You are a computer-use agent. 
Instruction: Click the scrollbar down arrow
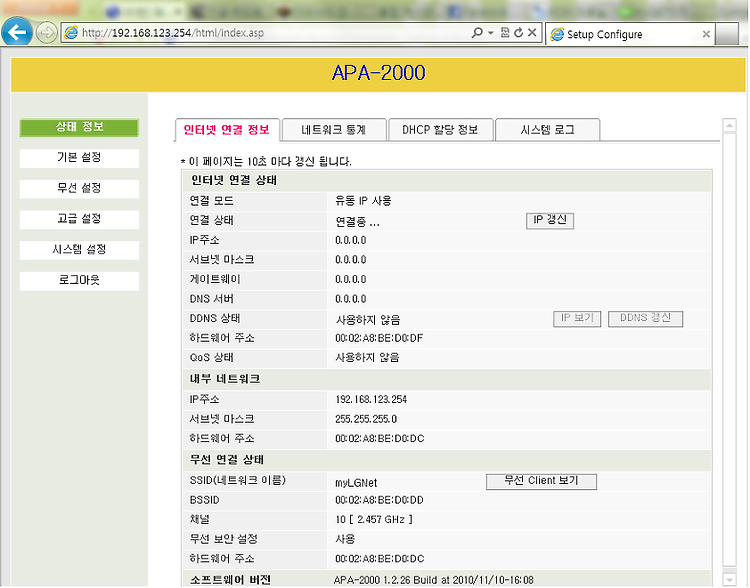coord(729,579)
